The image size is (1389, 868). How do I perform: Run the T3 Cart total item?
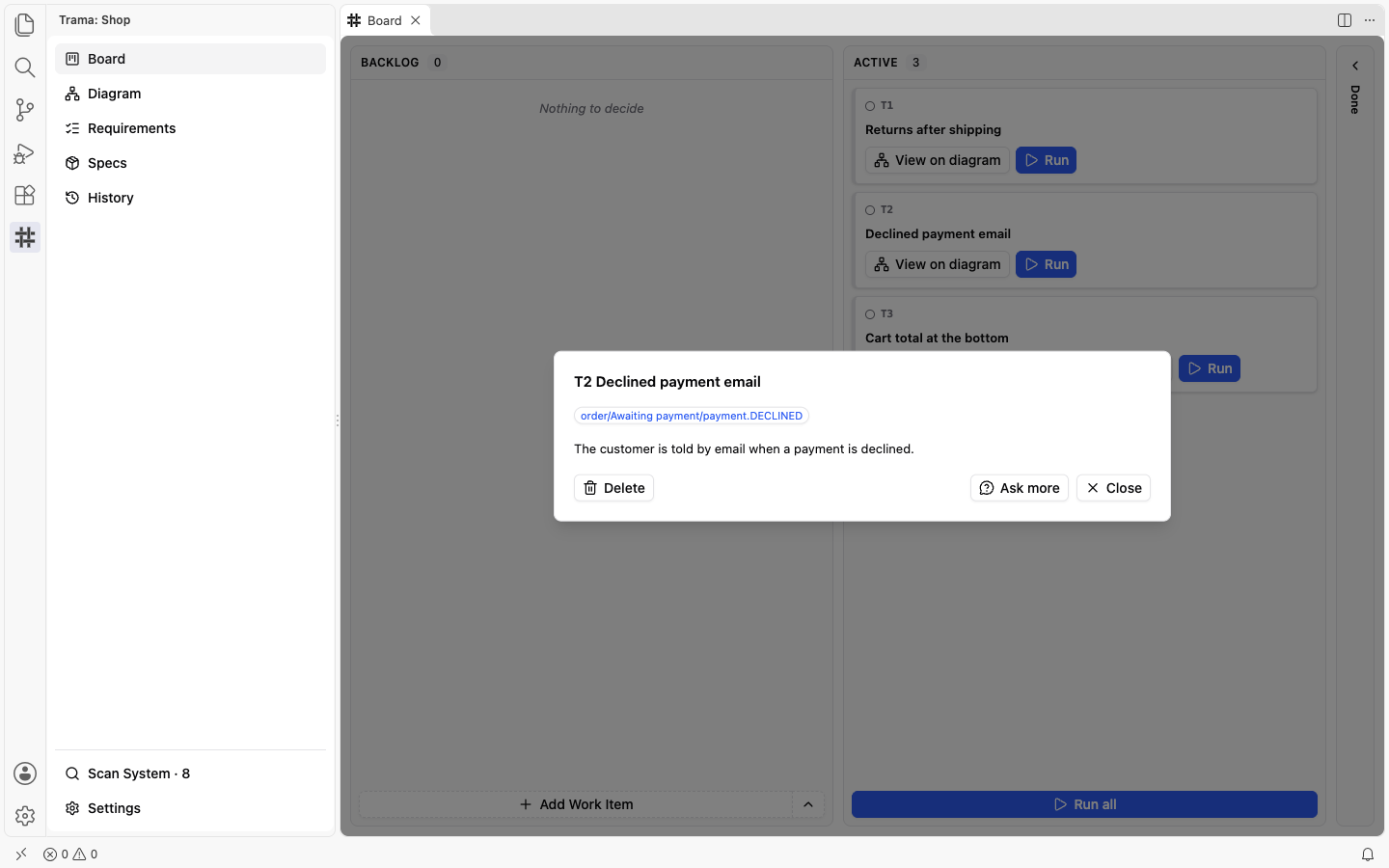point(1209,368)
